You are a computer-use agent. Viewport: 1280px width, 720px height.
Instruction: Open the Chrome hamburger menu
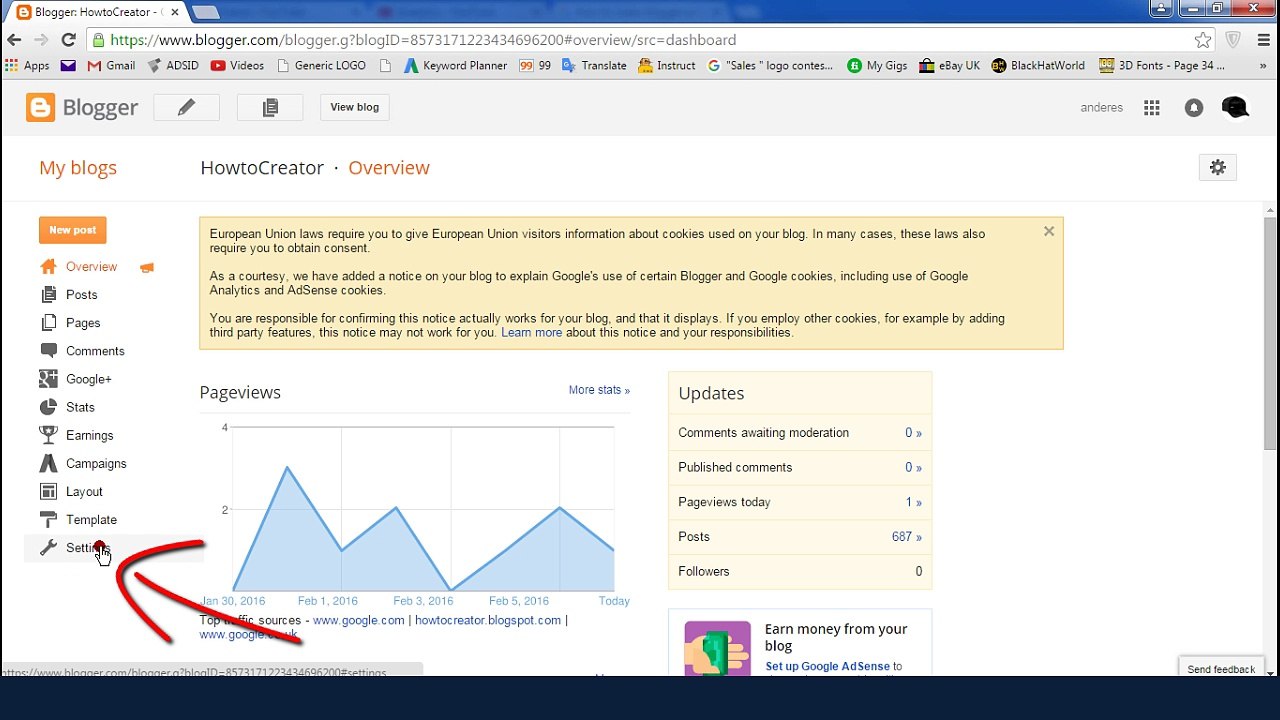(x=1262, y=40)
